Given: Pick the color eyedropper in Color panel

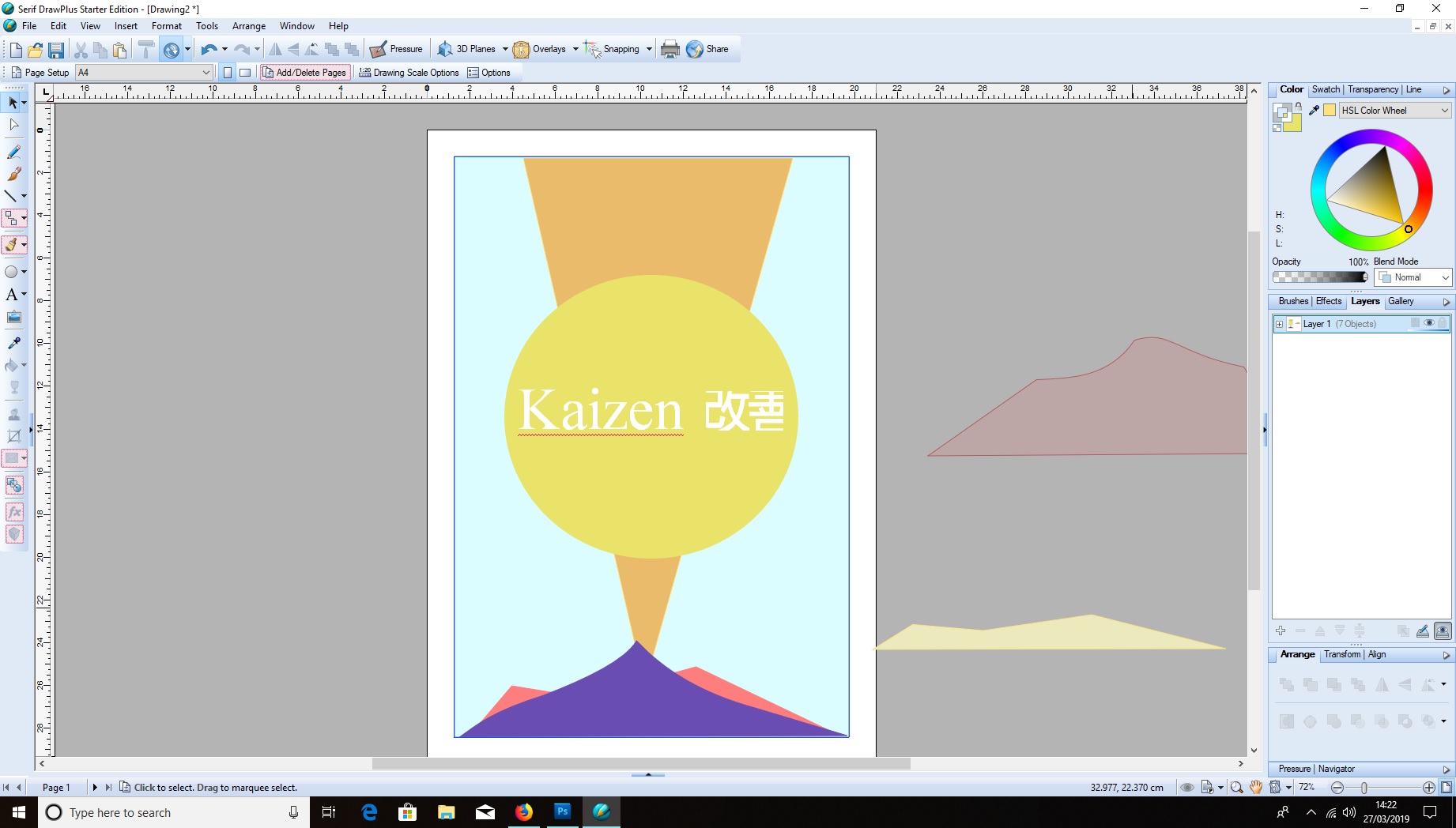Looking at the screenshot, I should 1314,111.
